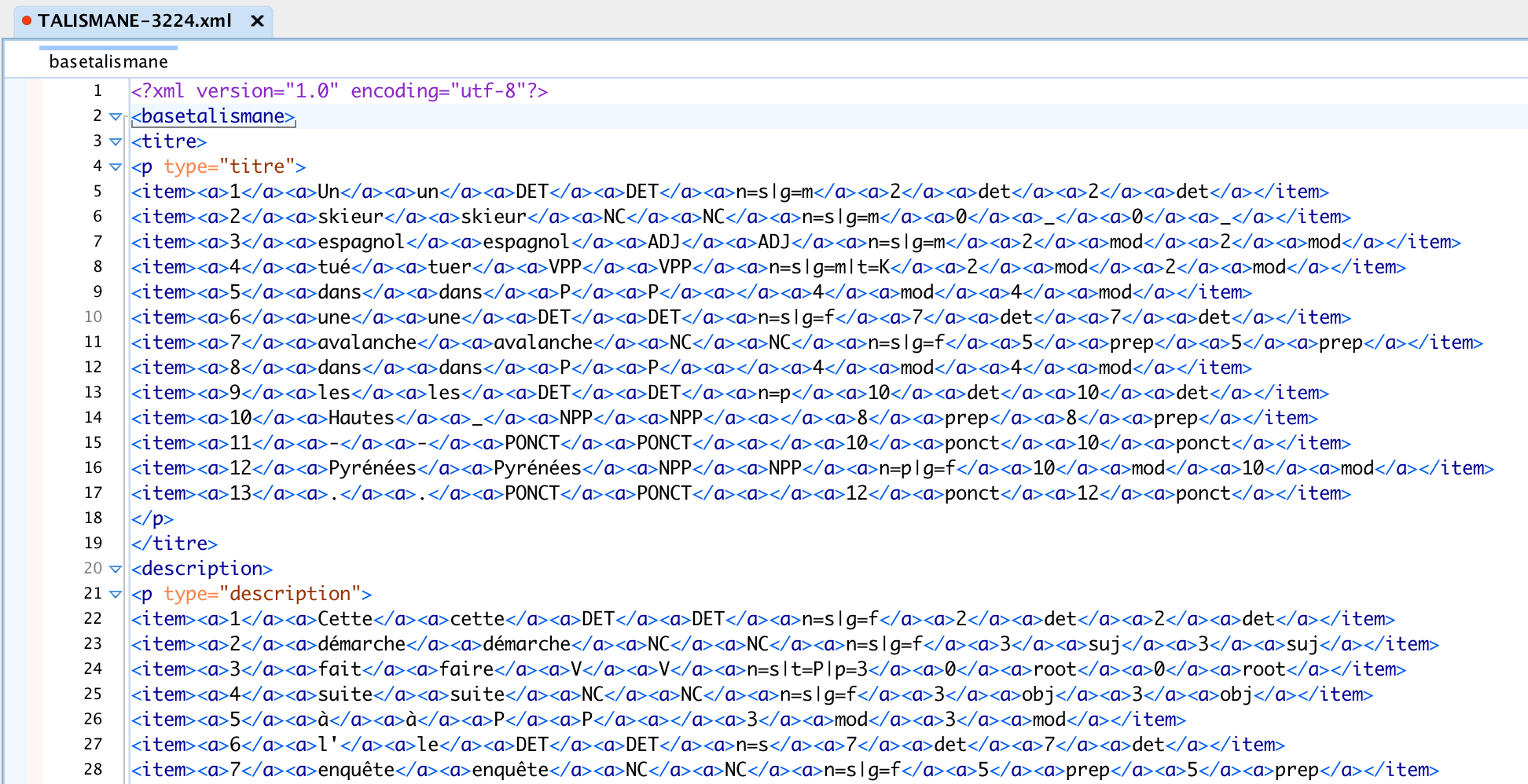
Task: Click the word 'avalanche' on line 11
Action: pos(367,343)
